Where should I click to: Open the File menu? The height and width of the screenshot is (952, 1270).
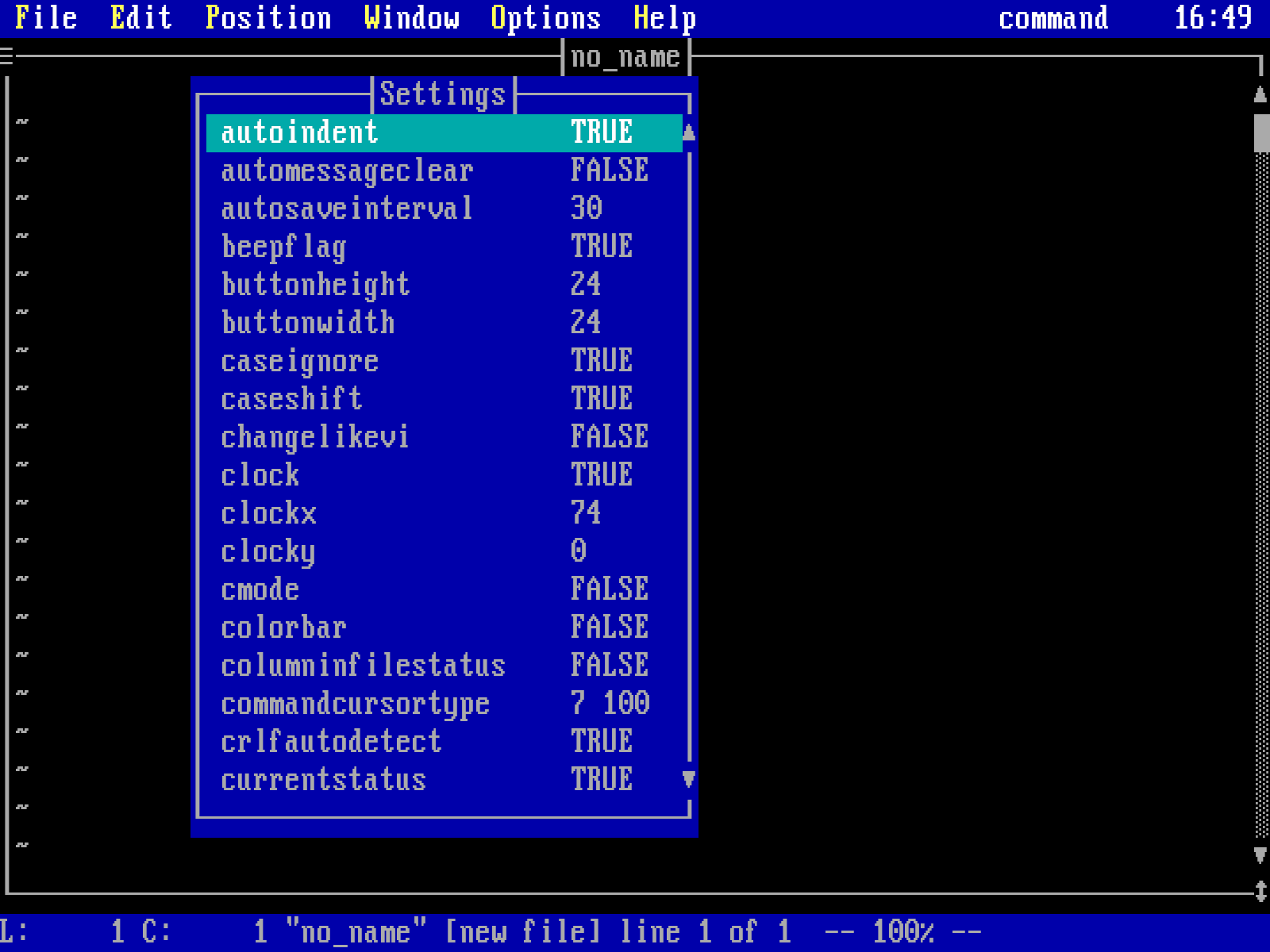45,17
